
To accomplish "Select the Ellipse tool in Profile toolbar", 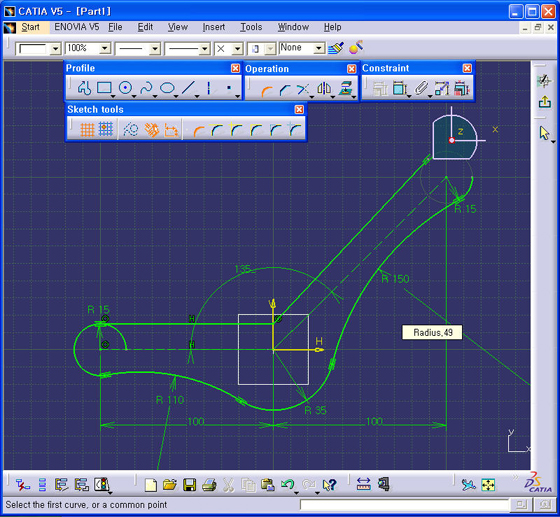I will coord(167,87).
